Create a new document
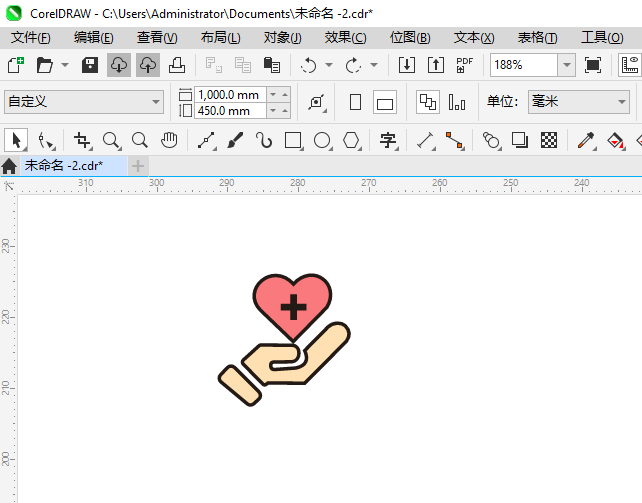Image resolution: width=642 pixels, height=503 pixels. point(16,65)
